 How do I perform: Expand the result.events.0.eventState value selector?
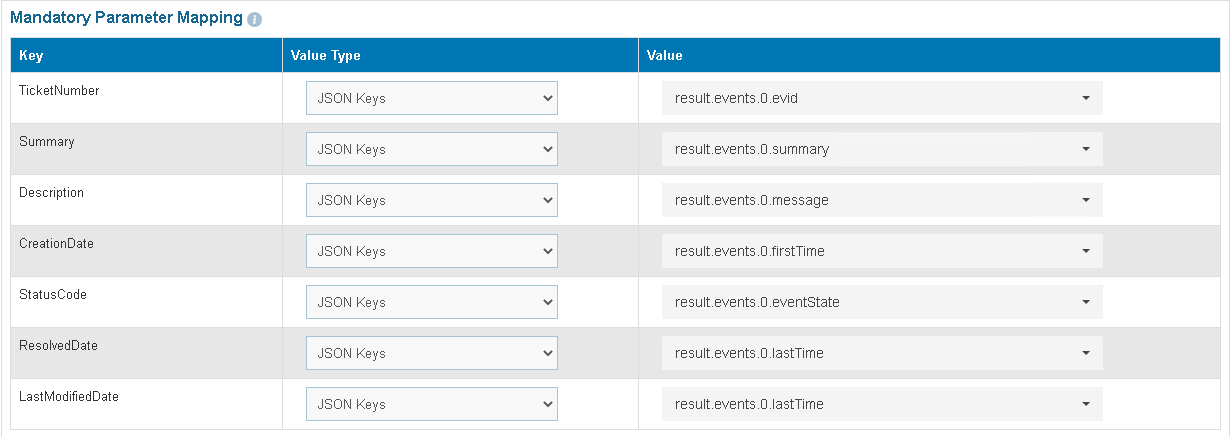(x=882, y=302)
